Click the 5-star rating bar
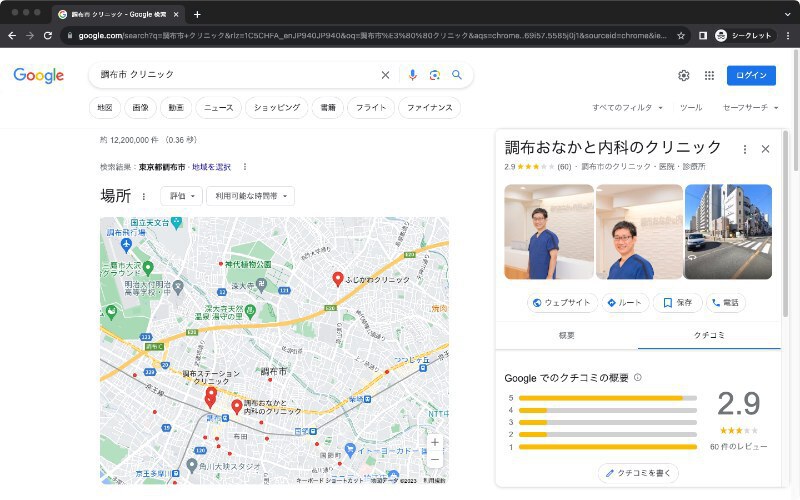Screen dimensions: 800x500 coord(607,398)
